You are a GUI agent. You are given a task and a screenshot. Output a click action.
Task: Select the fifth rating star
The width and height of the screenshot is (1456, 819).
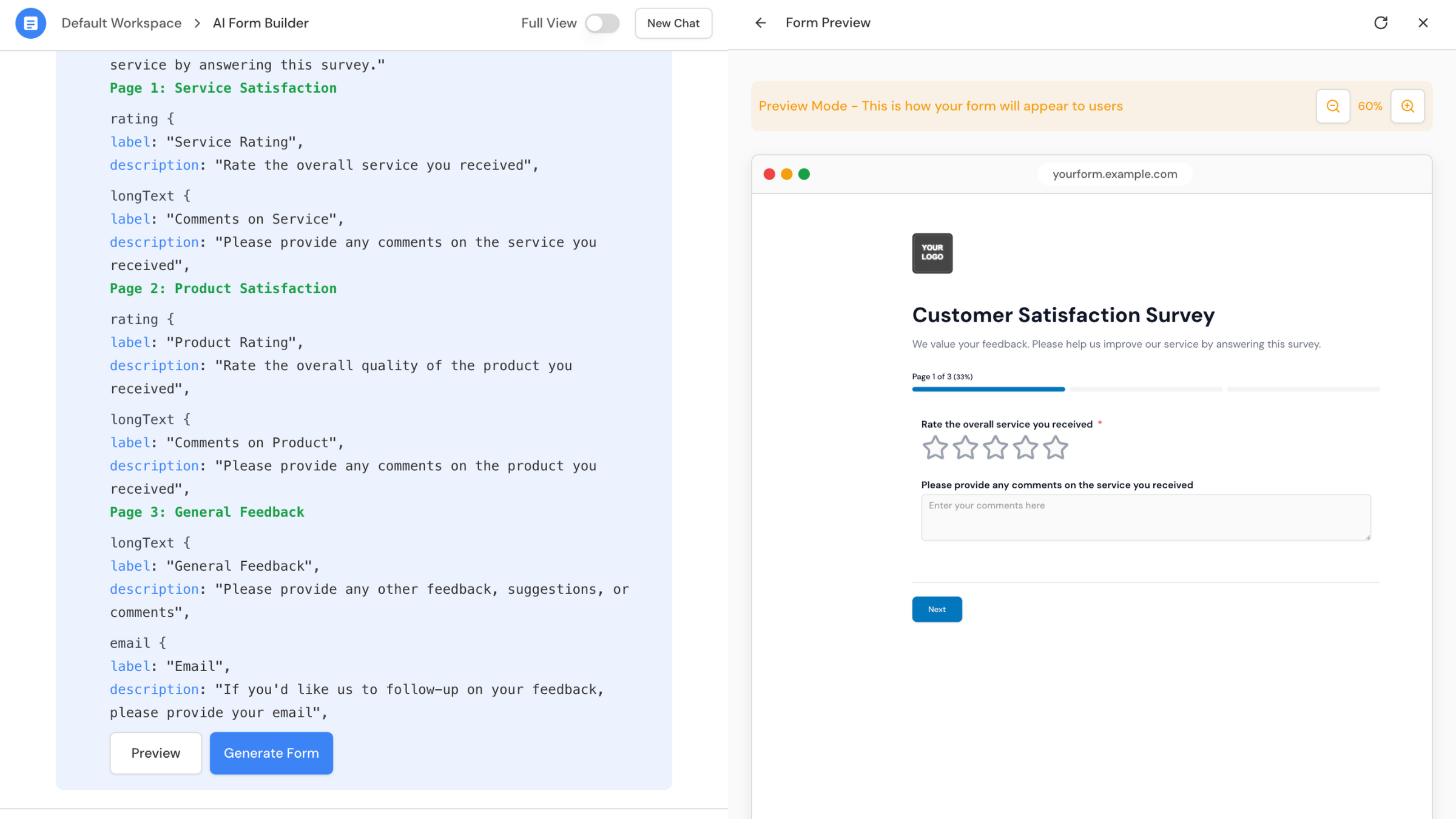click(1055, 448)
